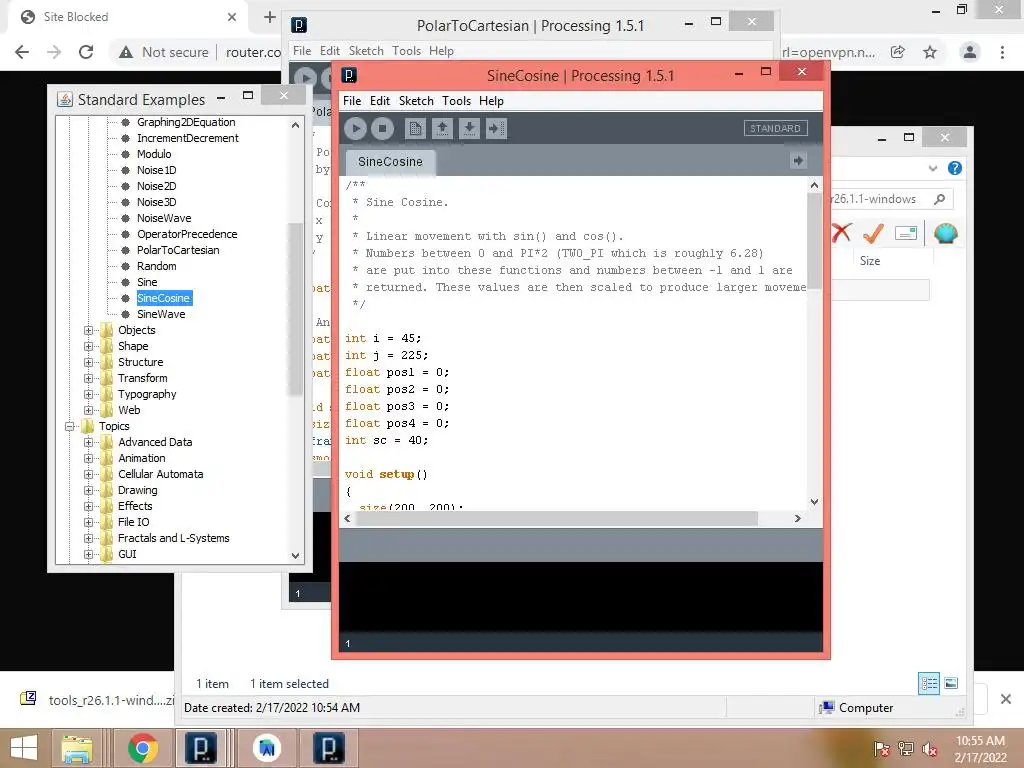Click the Drawing folder icon
This screenshot has width=1024, height=768.
(x=106, y=490)
